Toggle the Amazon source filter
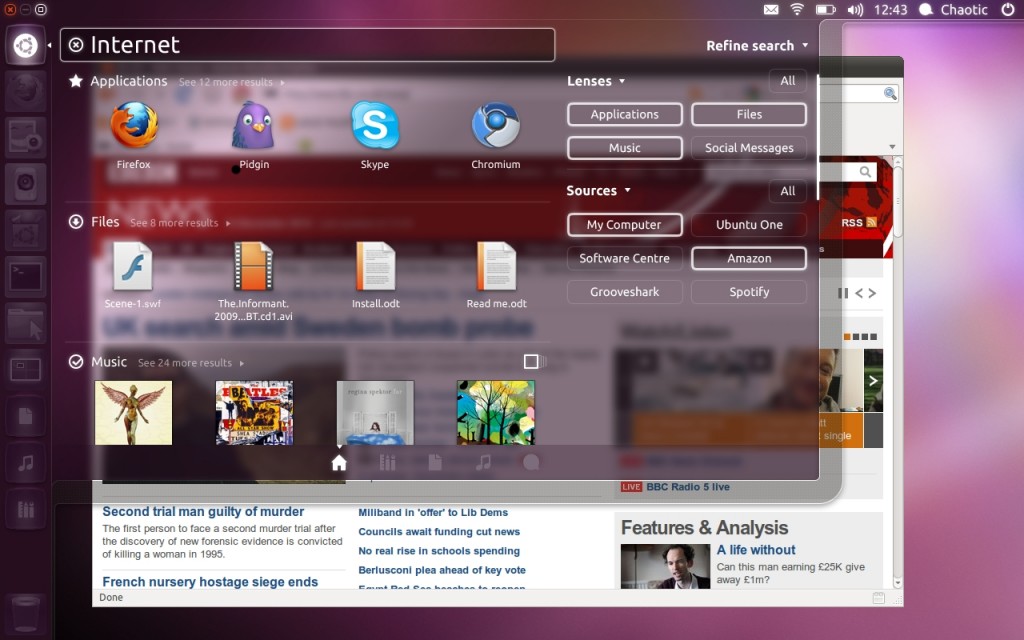Viewport: 1024px width, 640px height. tap(749, 258)
